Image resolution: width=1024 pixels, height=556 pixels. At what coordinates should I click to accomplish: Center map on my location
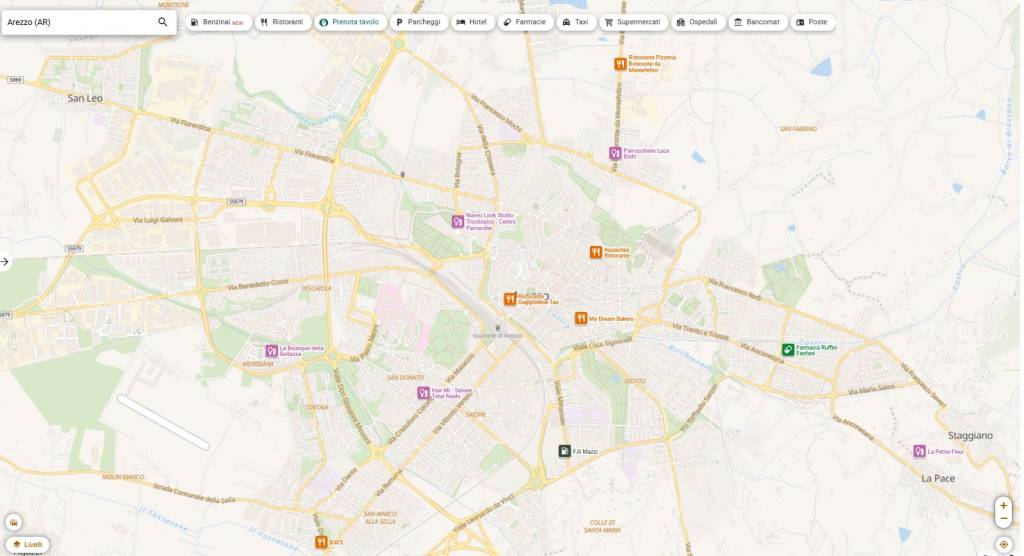1003,544
